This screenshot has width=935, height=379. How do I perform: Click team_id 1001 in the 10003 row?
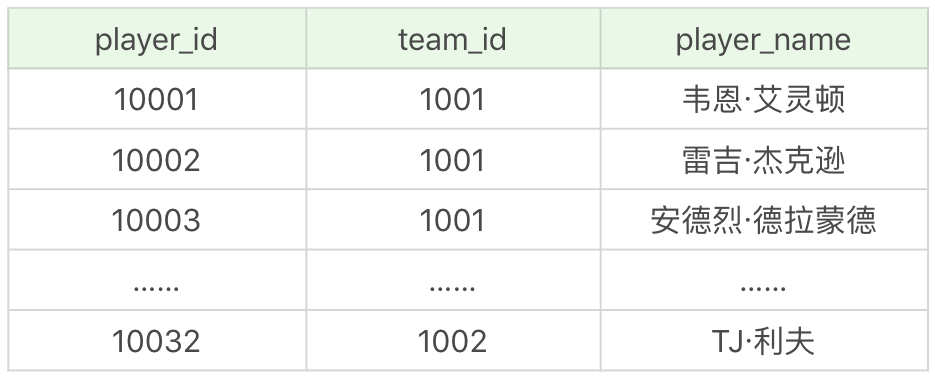pyautogui.click(x=453, y=220)
